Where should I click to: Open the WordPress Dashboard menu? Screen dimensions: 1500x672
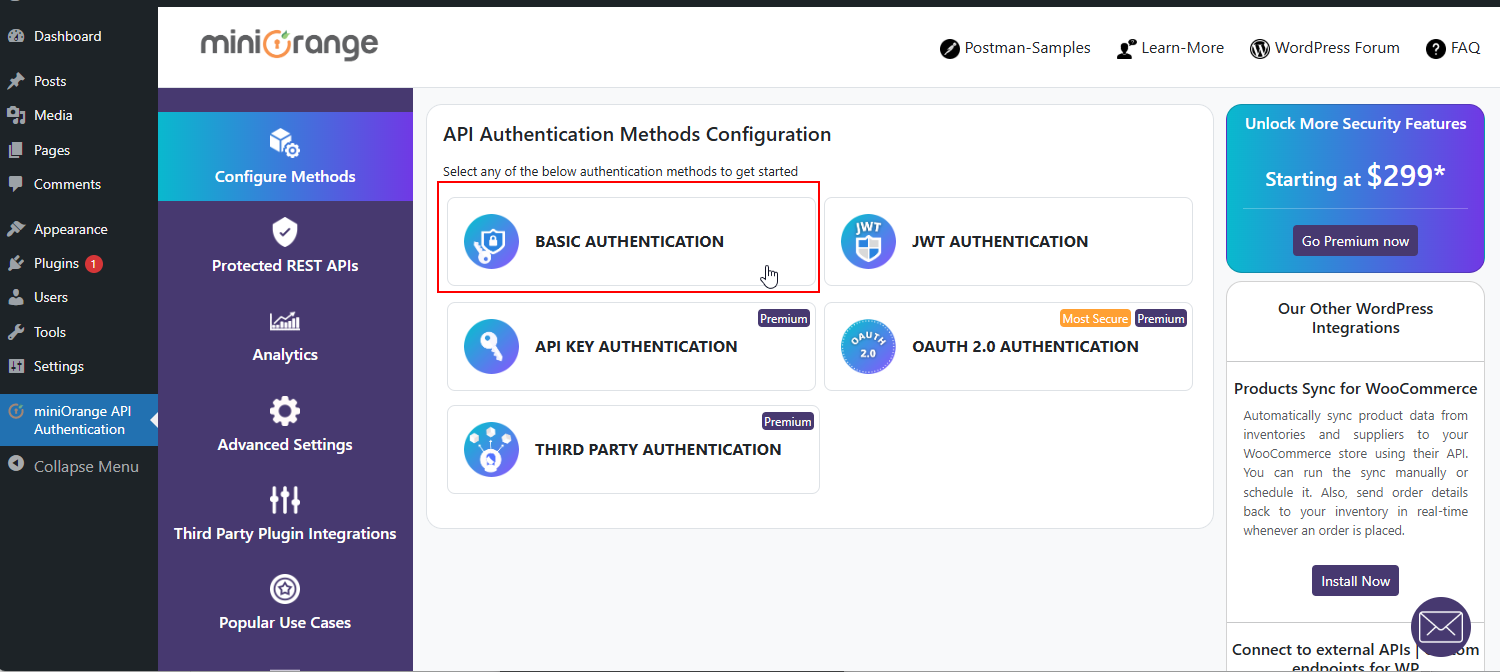pos(67,36)
